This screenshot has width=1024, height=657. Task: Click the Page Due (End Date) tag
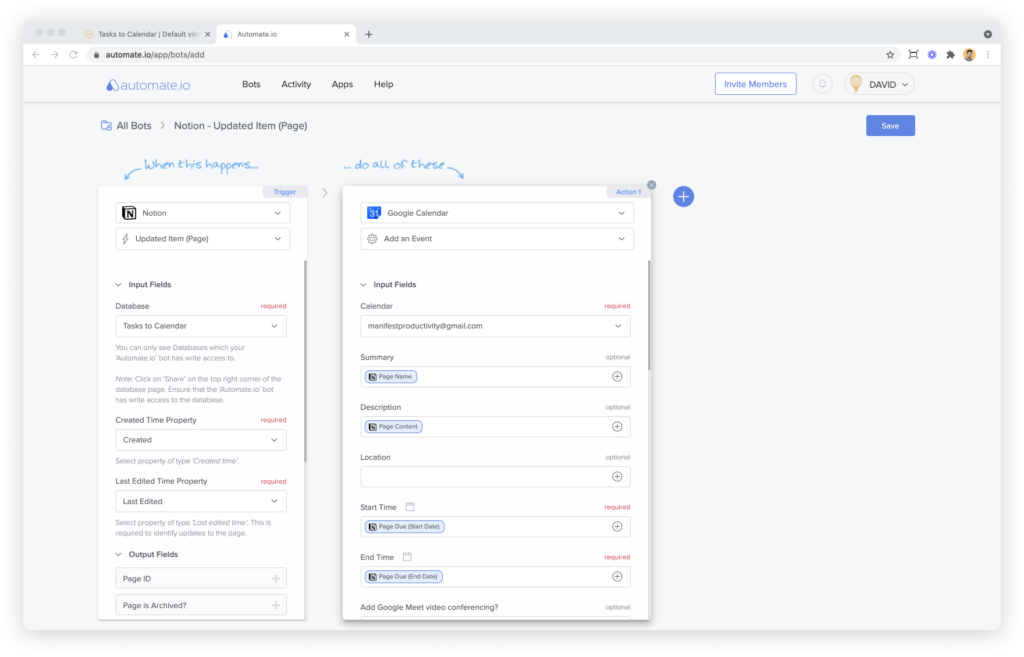click(x=404, y=577)
